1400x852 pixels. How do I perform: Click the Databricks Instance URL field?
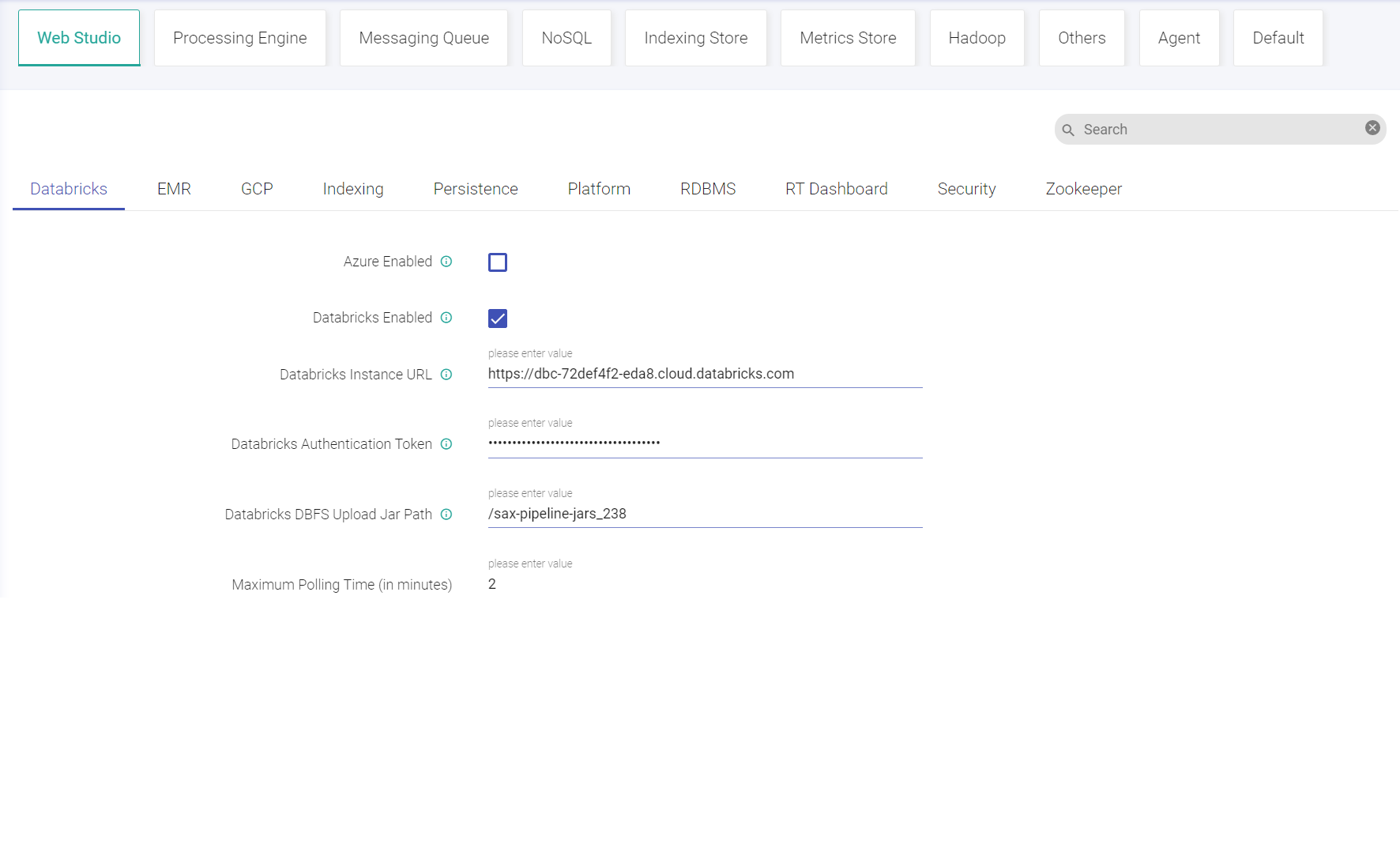pos(705,374)
